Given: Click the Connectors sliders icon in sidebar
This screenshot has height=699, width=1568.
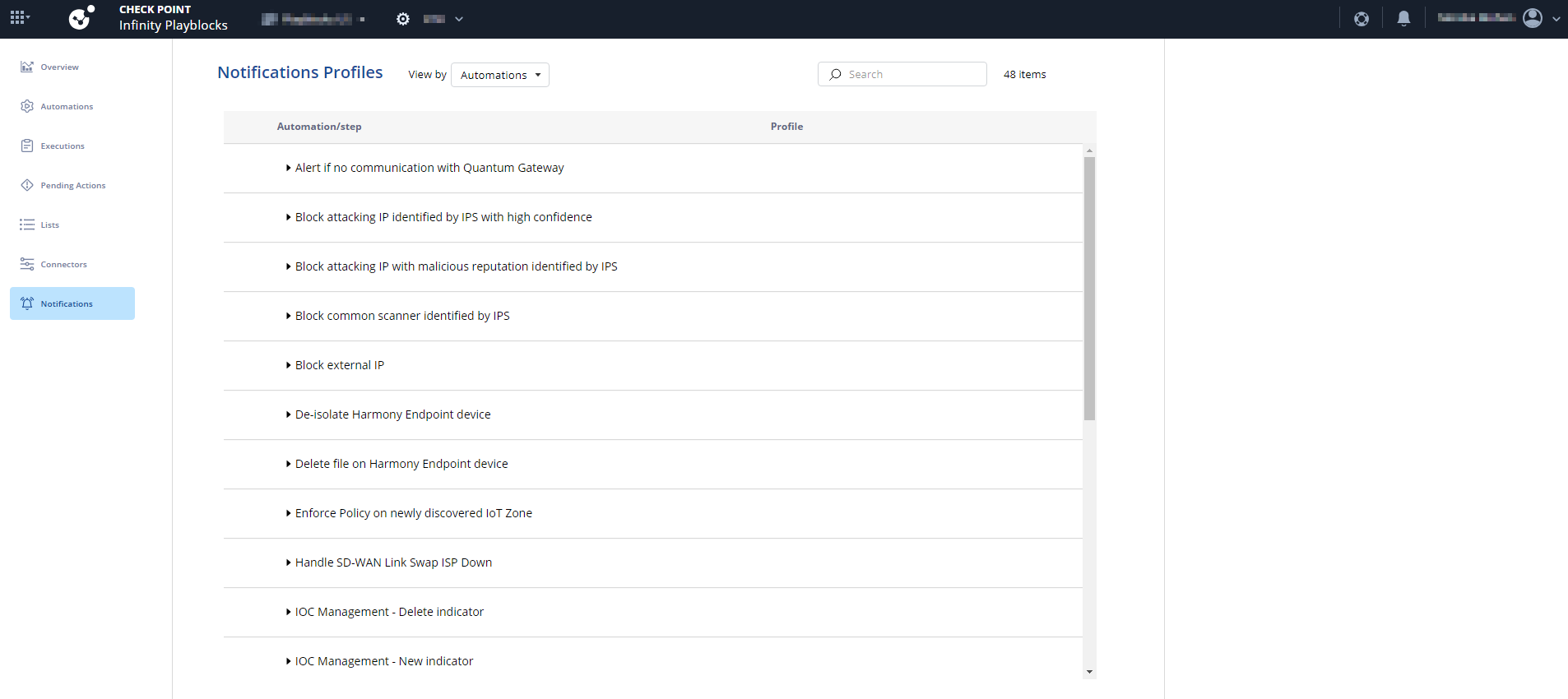Looking at the screenshot, I should point(27,264).
